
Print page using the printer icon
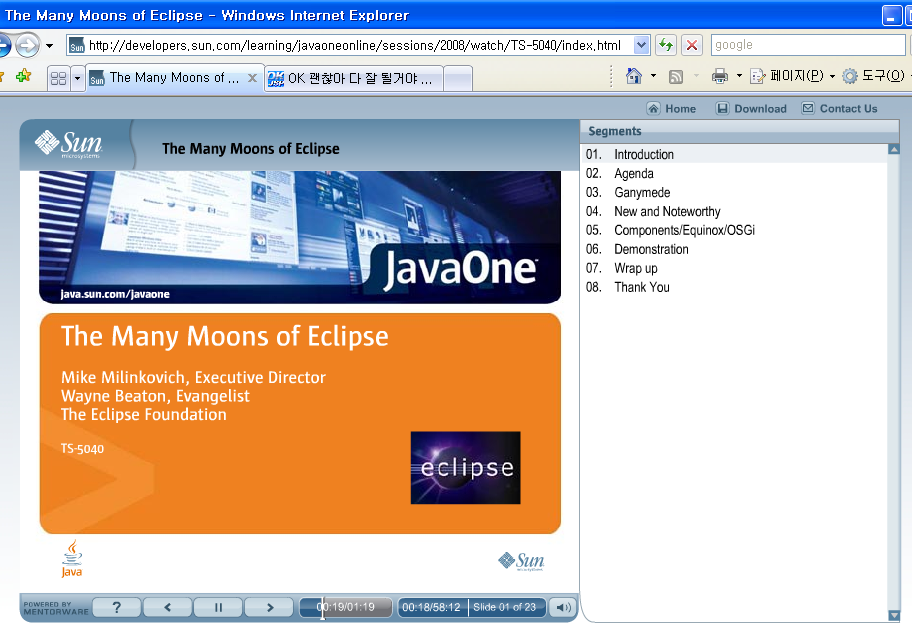click(720, 76)
